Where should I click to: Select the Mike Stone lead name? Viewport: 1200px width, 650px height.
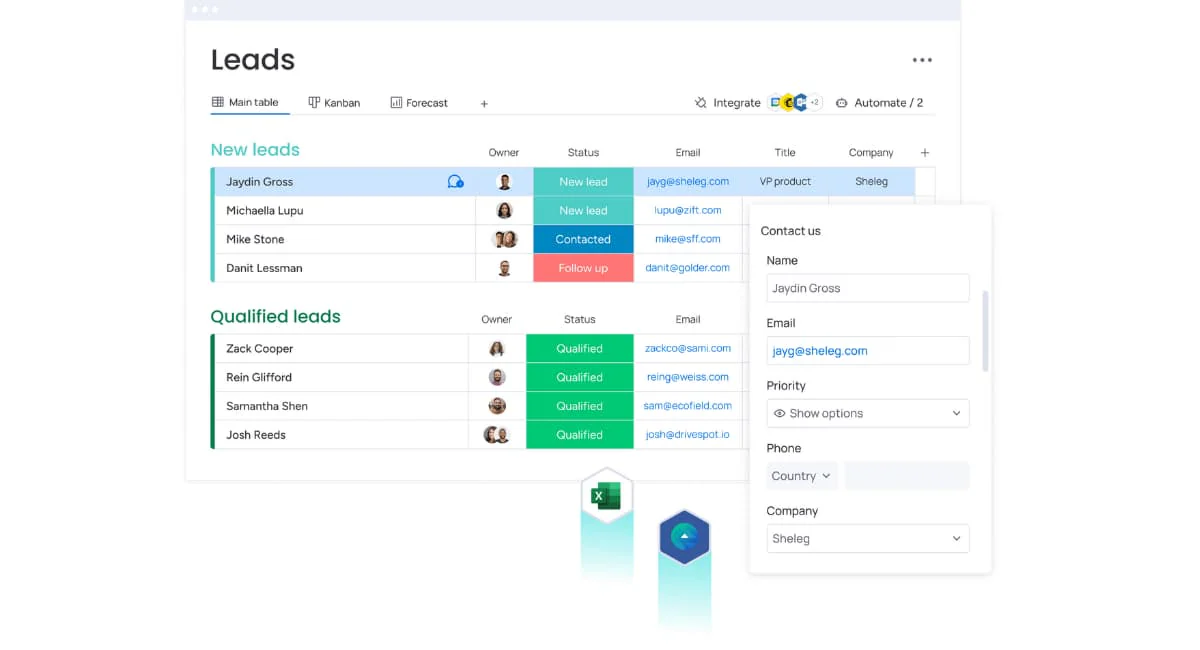(x=255, y=240)
